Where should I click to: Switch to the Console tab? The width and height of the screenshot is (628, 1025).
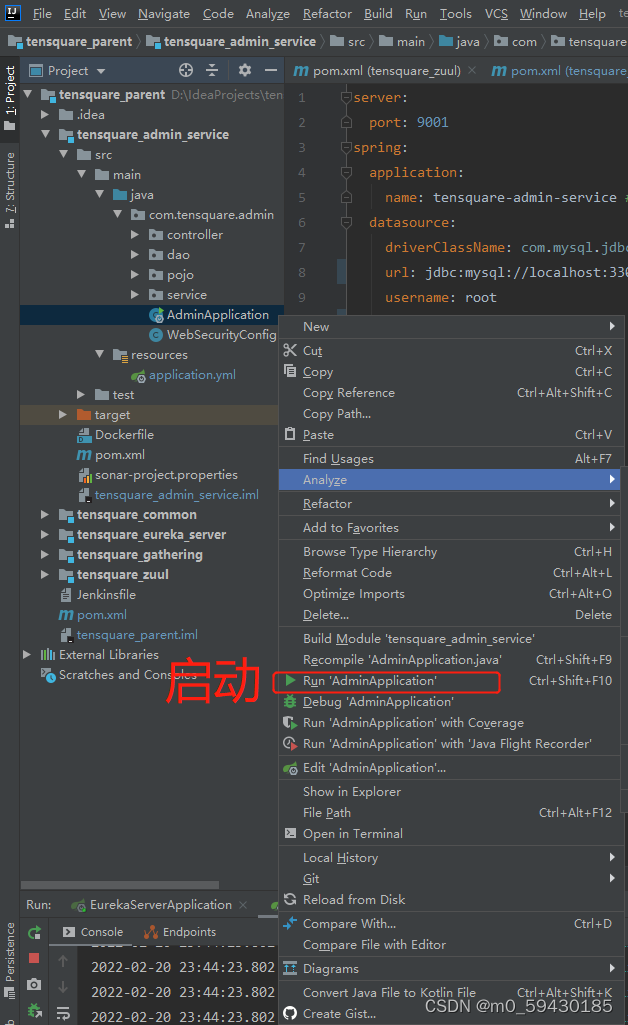point(93,932)
